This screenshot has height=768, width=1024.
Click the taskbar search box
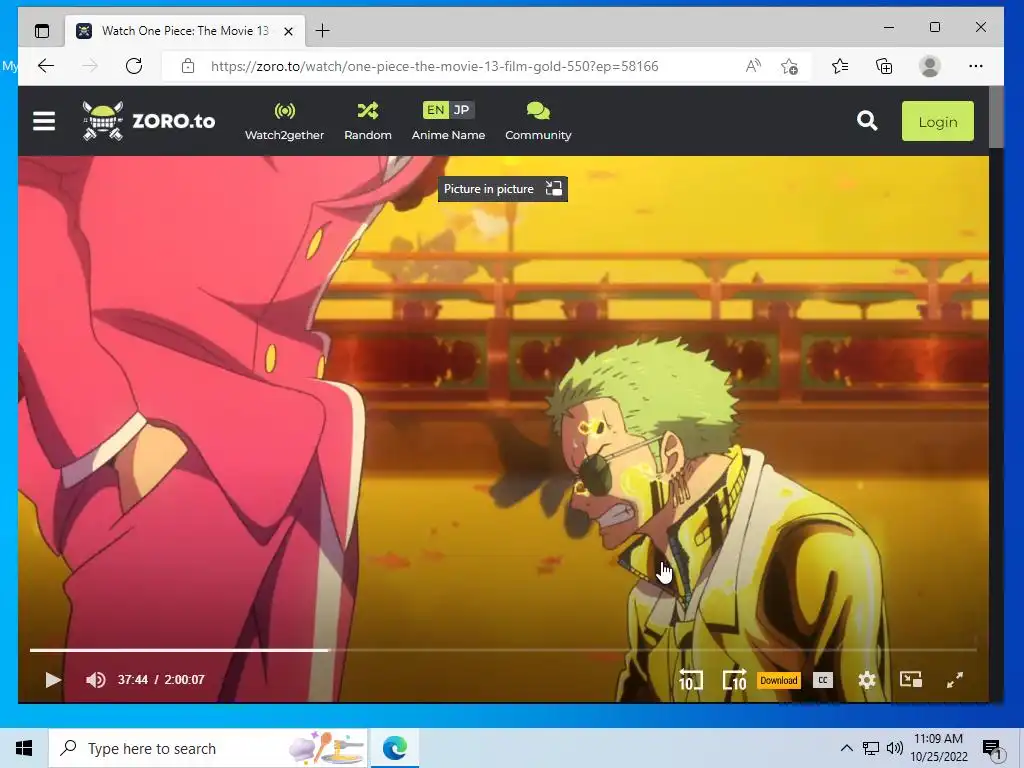point(208,748)
